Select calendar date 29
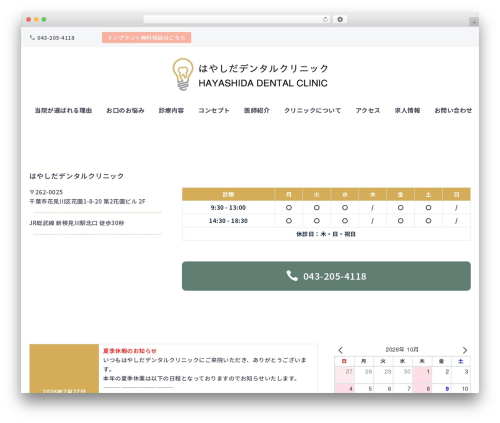 click(383, 375)
